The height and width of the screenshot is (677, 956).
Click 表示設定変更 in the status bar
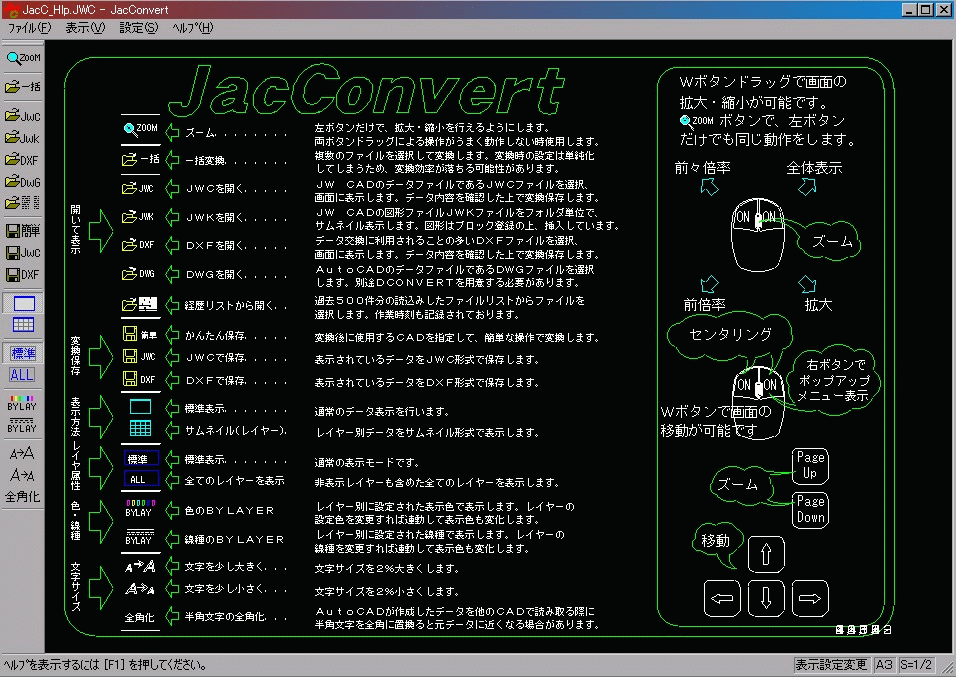pos(831,665)
